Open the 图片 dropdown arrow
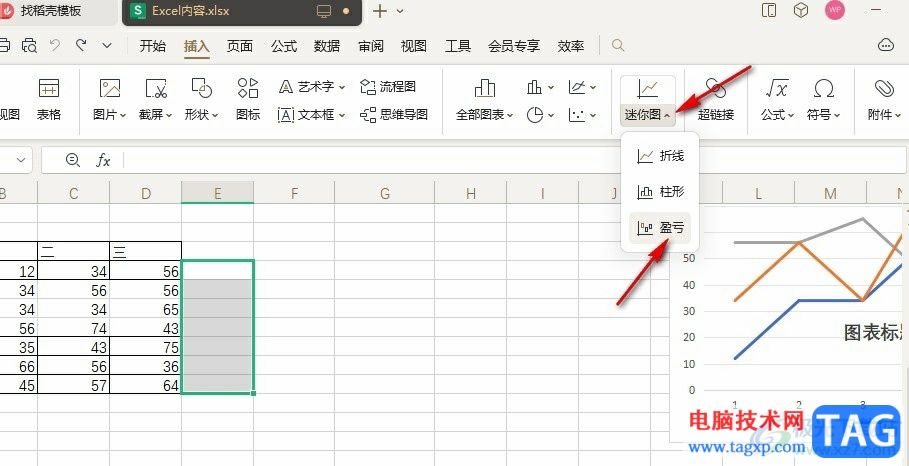The height and width of the screenshot is (466, 909). [123, 116]
